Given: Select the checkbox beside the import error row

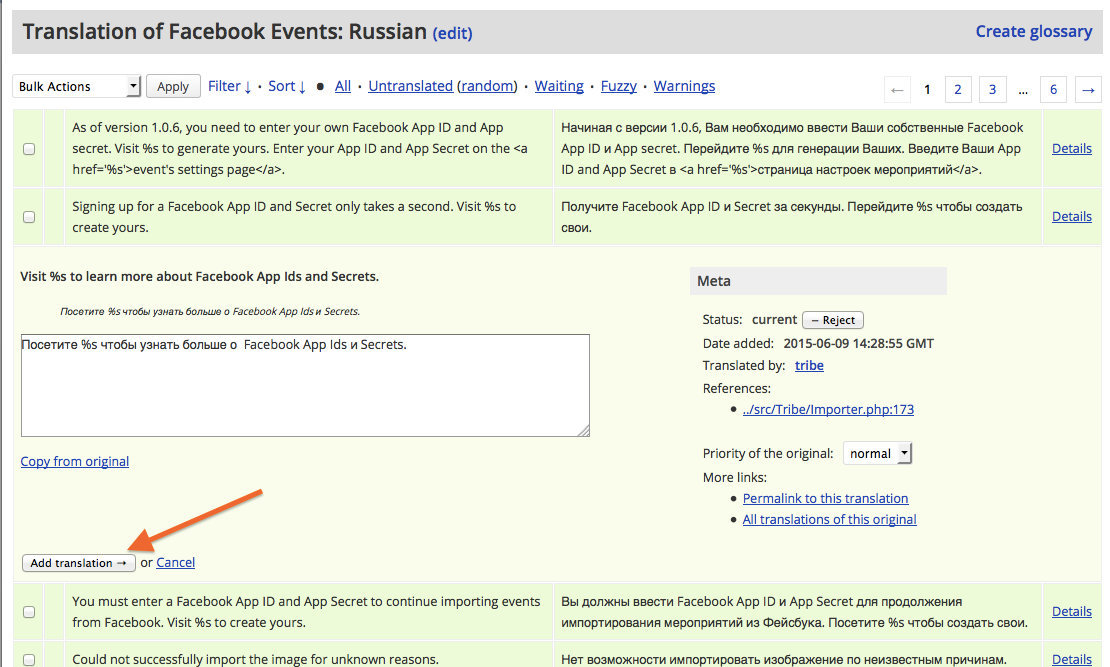Looking at the screenshot, I should 29,658.
